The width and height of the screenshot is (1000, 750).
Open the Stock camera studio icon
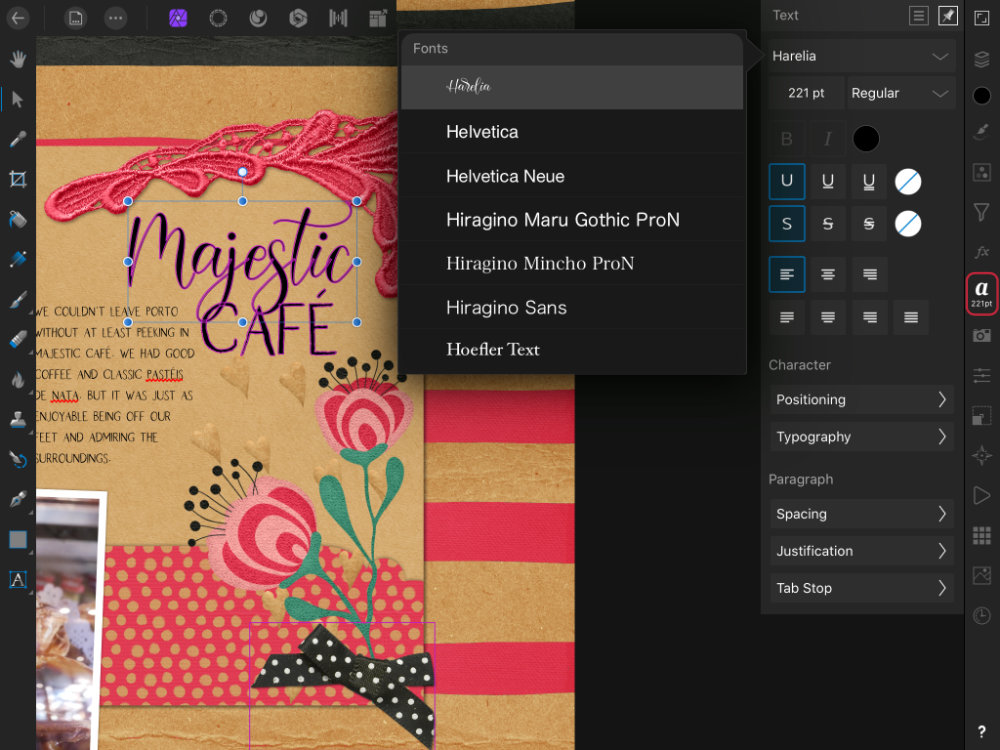pos(982,335)
